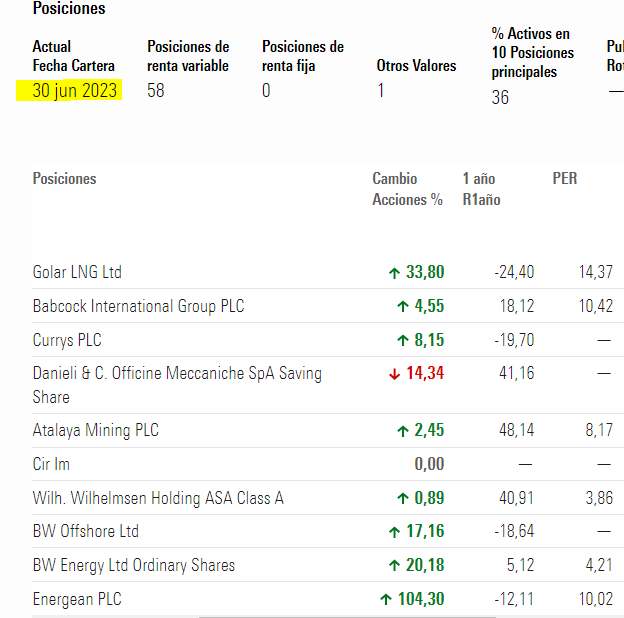
Task: Click Atalaya Mining's green up arrow
Action: 403,431
